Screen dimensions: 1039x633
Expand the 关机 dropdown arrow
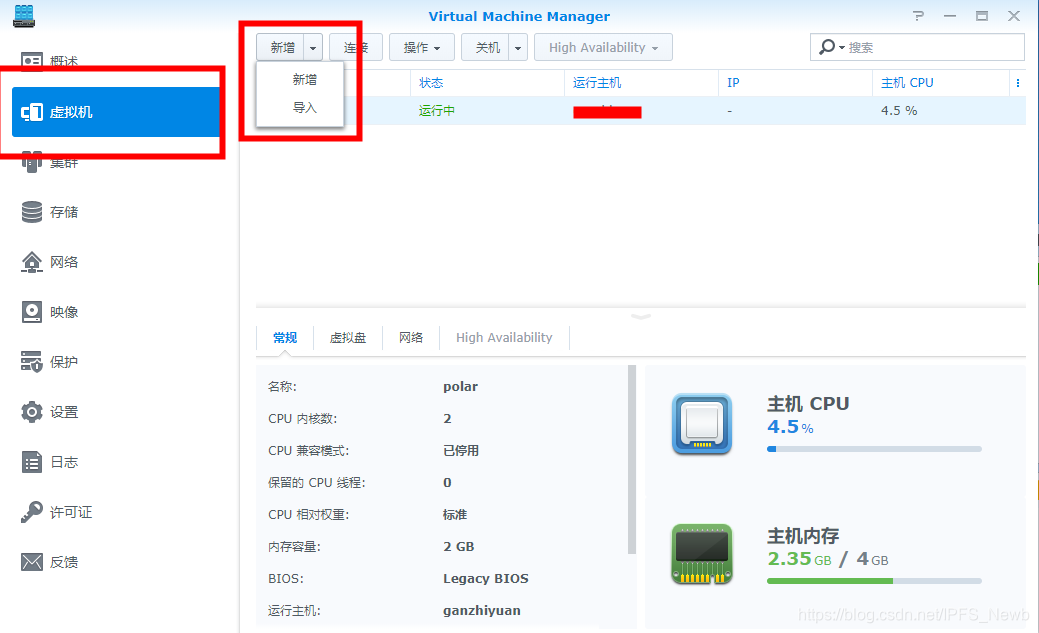(518, 48)
